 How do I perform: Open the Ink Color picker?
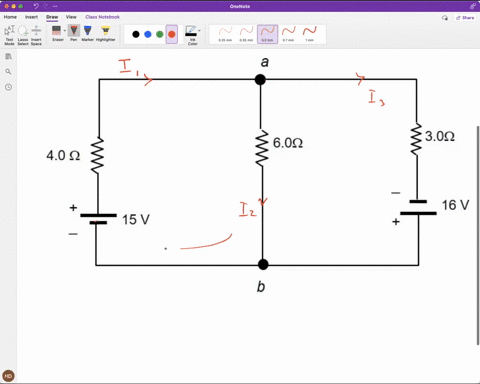pos(191,35)
